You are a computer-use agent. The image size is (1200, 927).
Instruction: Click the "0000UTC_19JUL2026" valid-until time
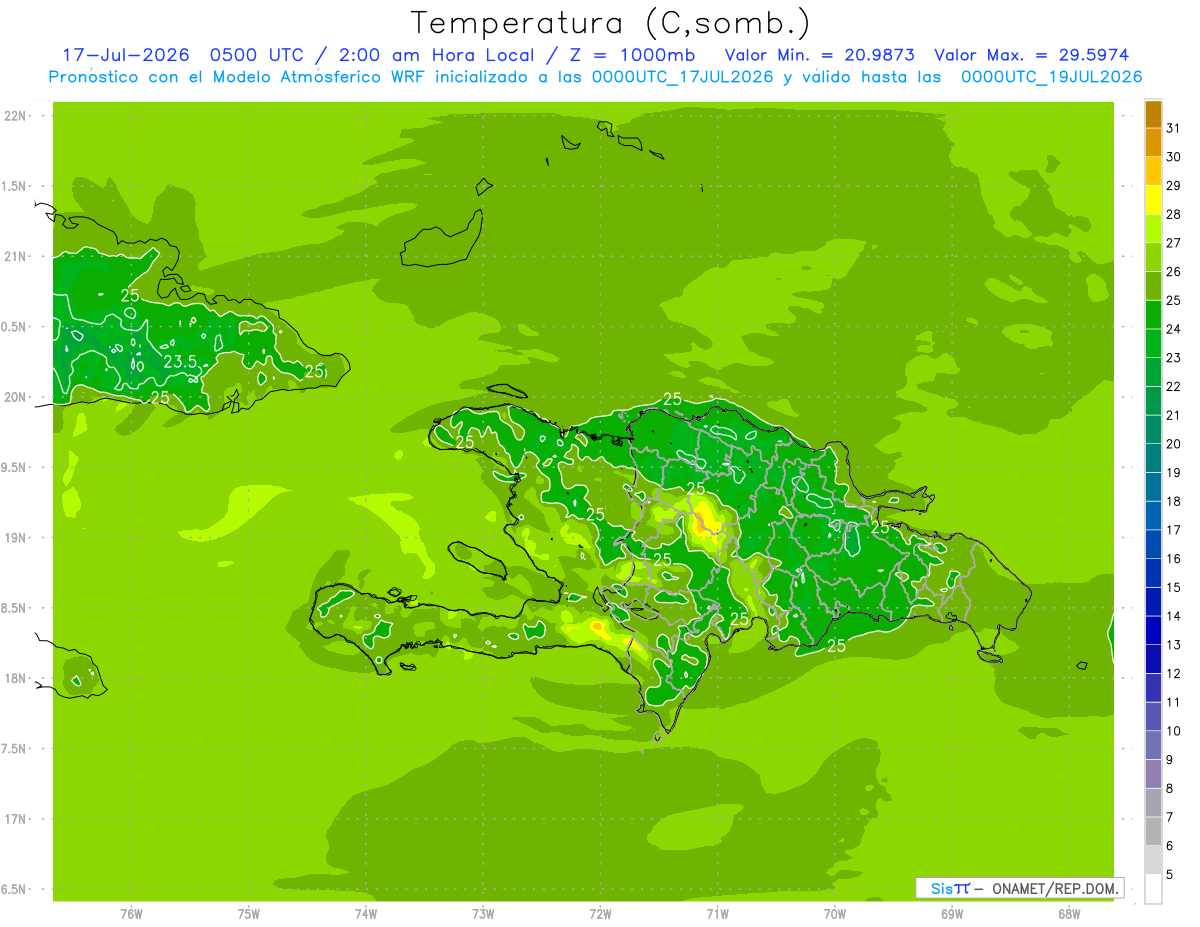pos(1051,77)
